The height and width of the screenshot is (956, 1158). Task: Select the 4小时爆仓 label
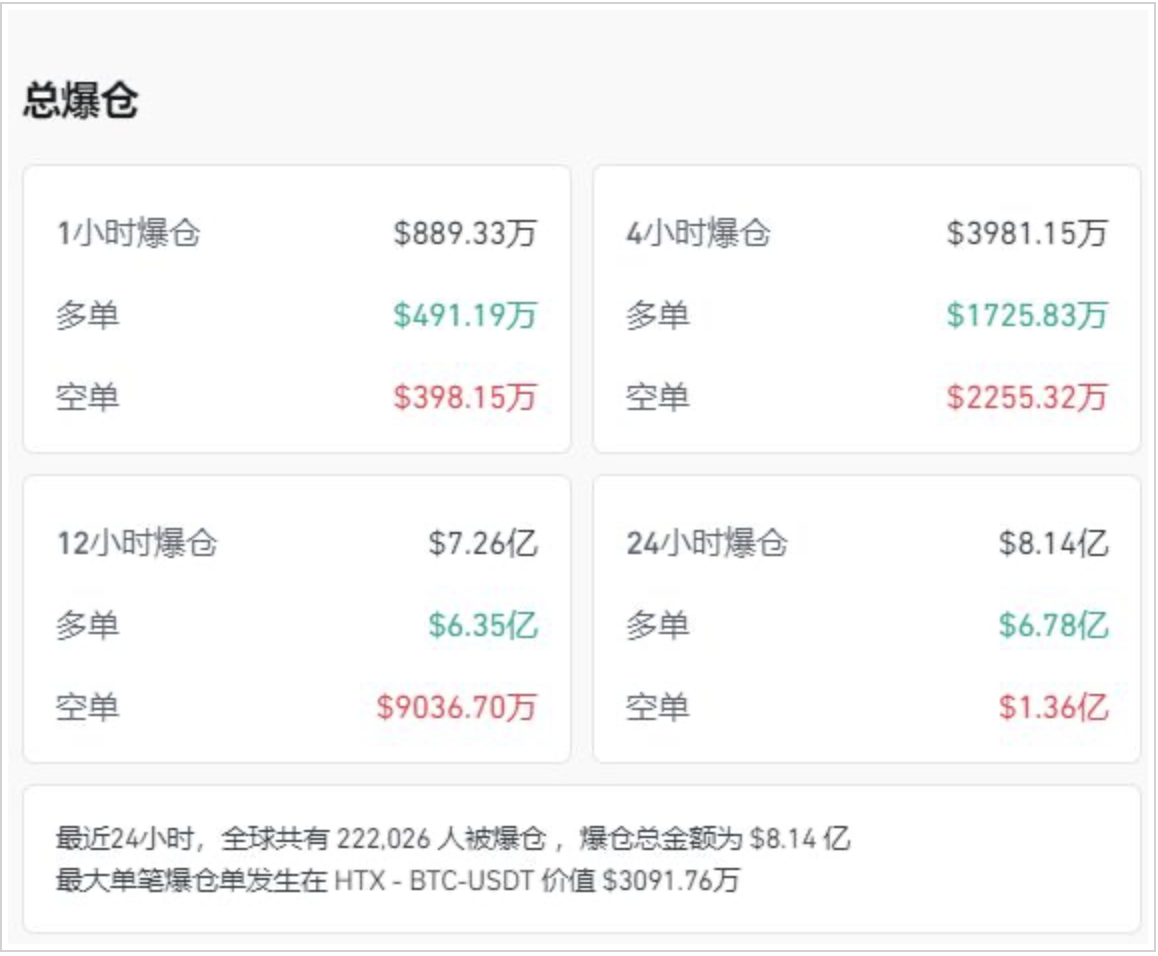click(698, 235)
